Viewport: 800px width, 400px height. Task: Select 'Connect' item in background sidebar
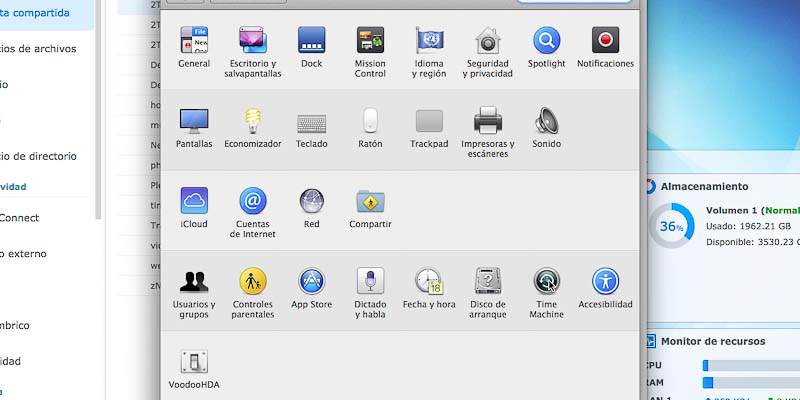pos(19,218)
